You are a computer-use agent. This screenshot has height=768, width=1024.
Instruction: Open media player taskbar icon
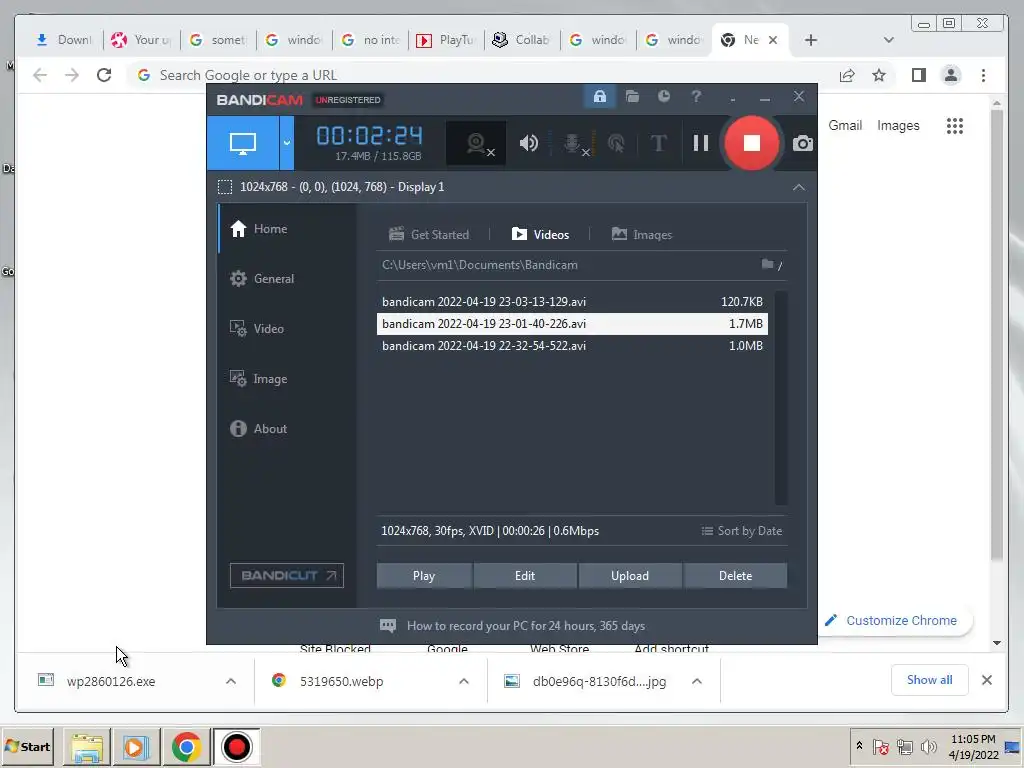pos(136,747)
